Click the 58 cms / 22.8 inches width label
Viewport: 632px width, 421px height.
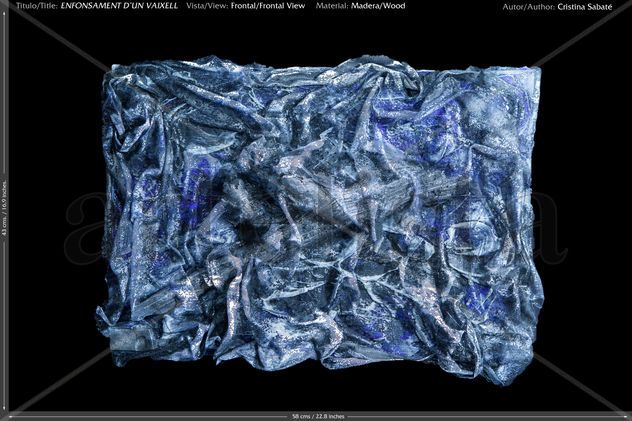coord(318,416)
